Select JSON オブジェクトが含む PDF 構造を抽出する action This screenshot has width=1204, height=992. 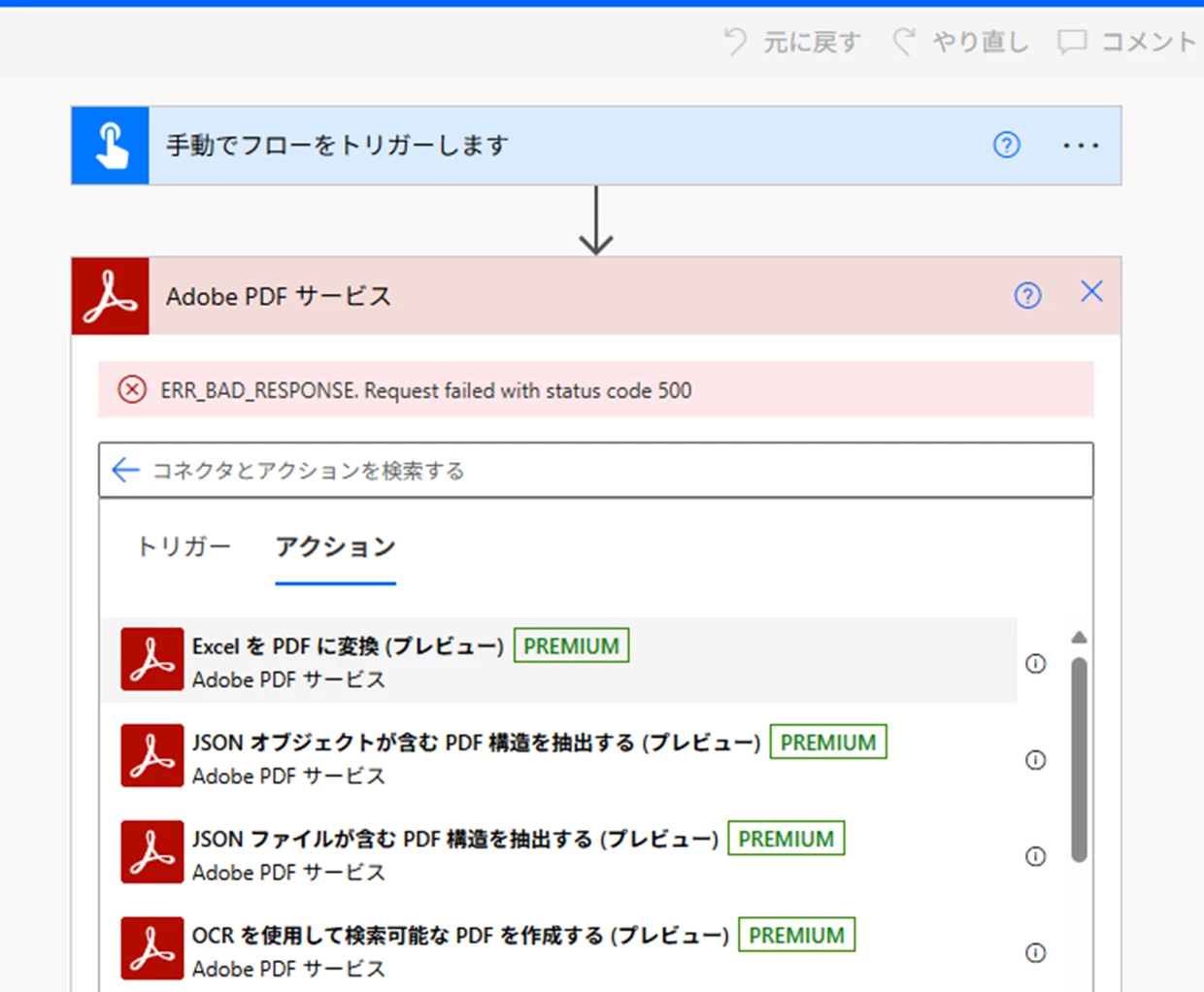pyautogui.click(x=560, y=756)
